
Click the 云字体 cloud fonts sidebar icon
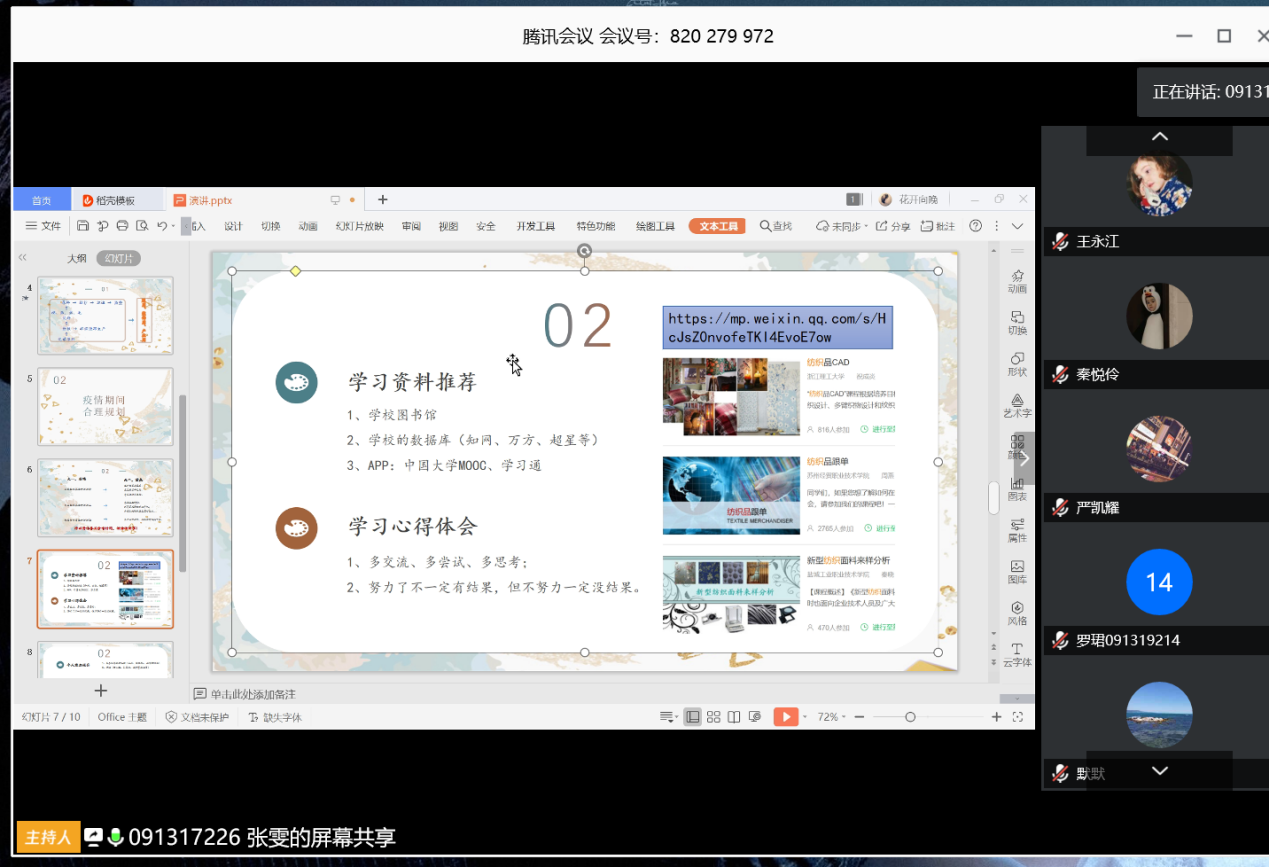pyautogui.click(x=1016, y=654)
